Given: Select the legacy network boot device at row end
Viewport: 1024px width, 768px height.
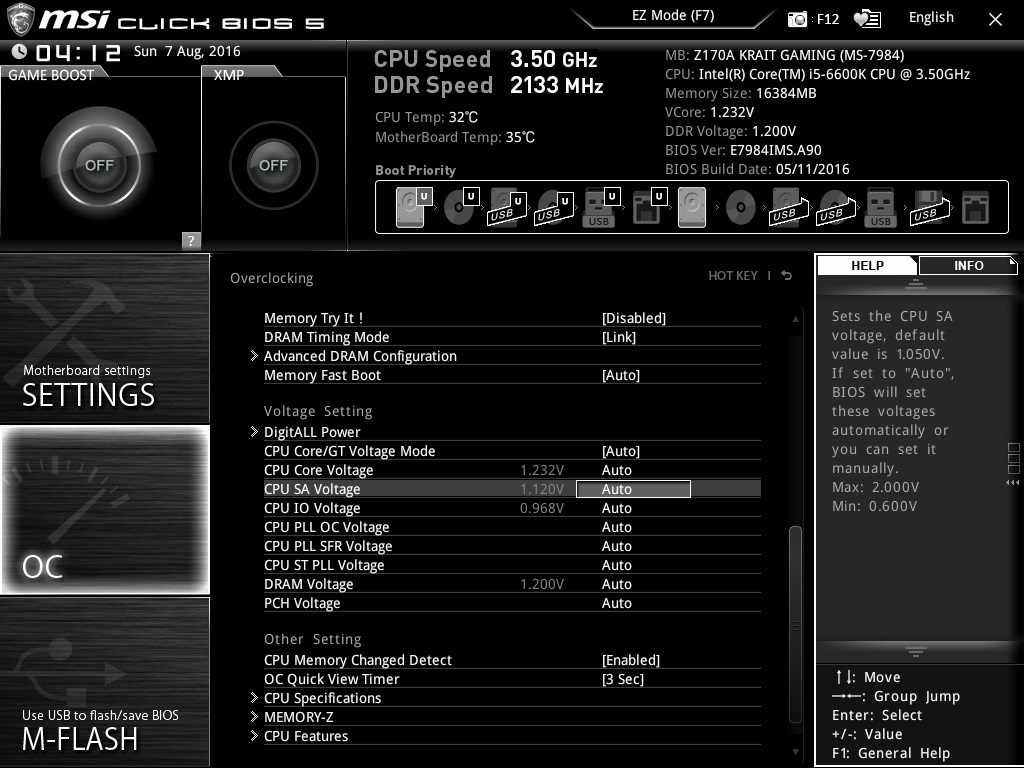Looking at the screenshot, I should (x=976, y=208).
